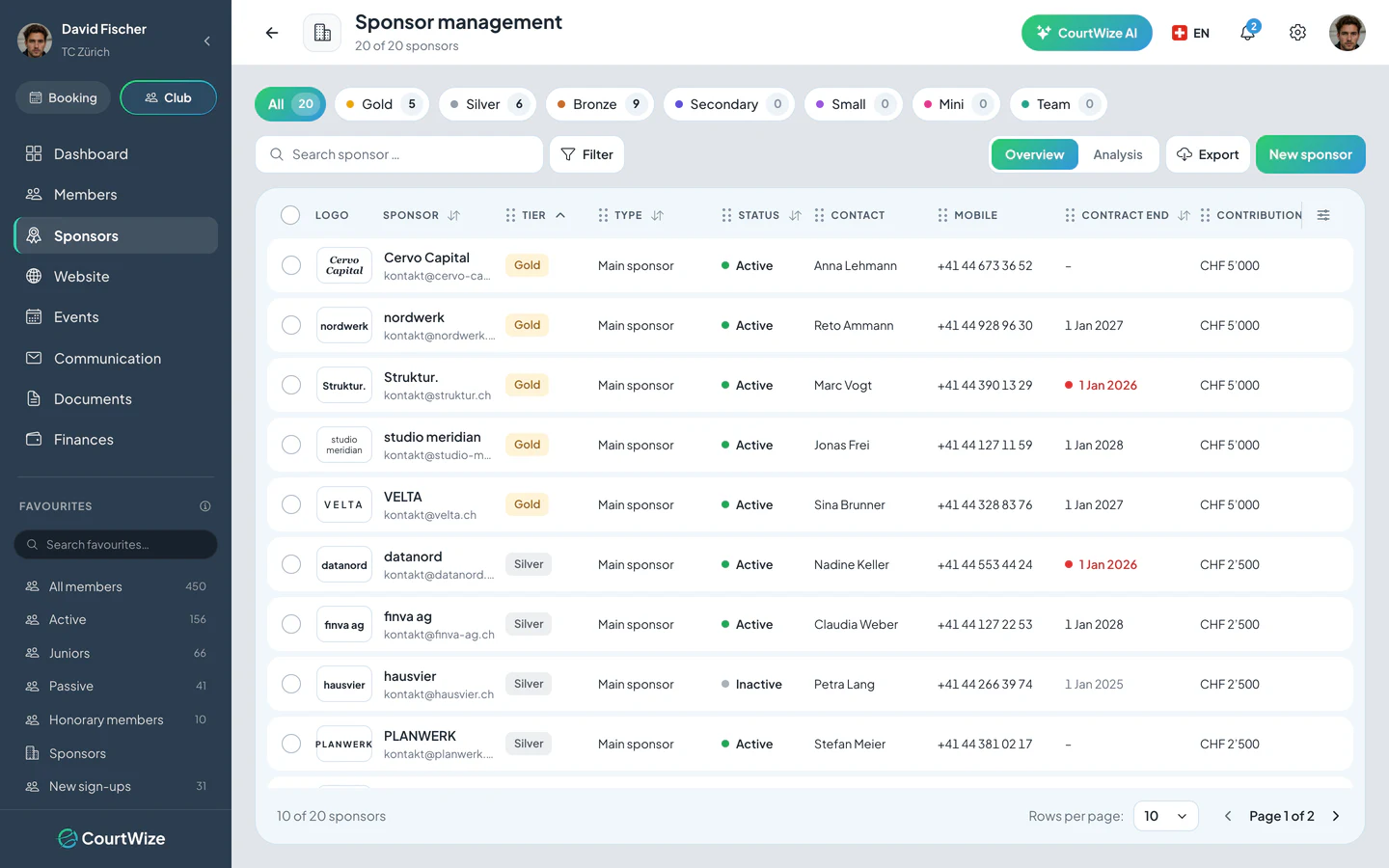Toggle the Tier column sort chevron
The width and height of the screenshot is (1389, 868).
(x=560, y=215)
